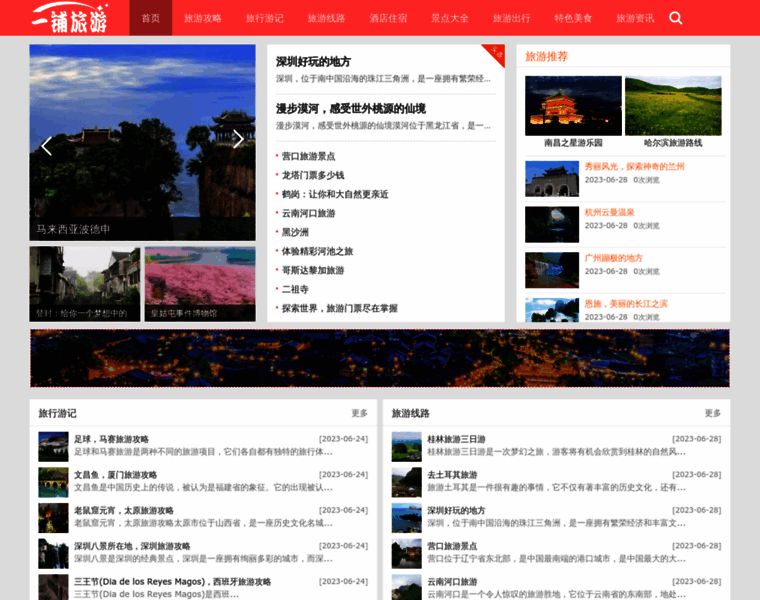Screen dimensions: 760x600
Task: Click thumbnail beside 去土耳其旅游
Action: [x=407, y=482]
